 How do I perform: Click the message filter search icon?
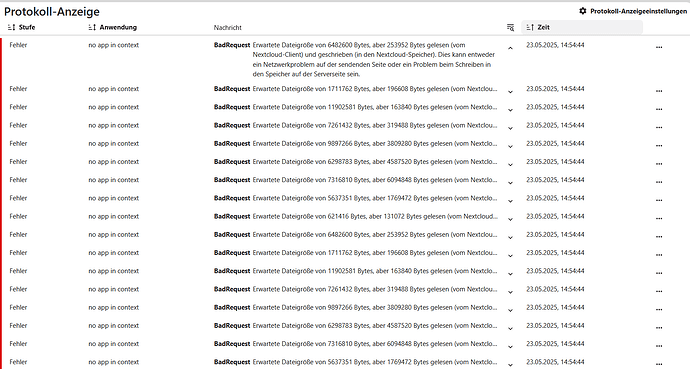pos(510,27)
